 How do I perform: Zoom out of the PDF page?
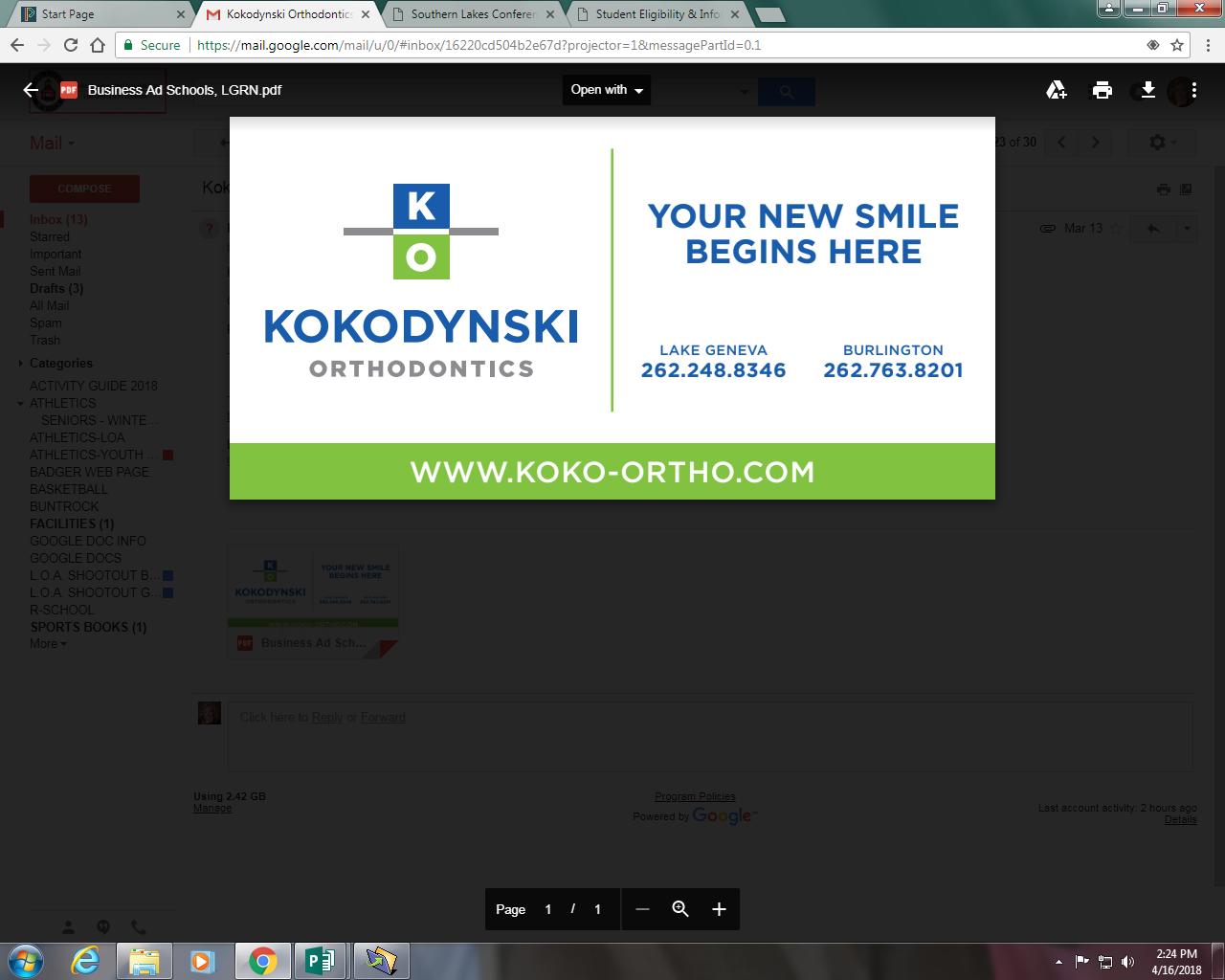tap(642, 909)
